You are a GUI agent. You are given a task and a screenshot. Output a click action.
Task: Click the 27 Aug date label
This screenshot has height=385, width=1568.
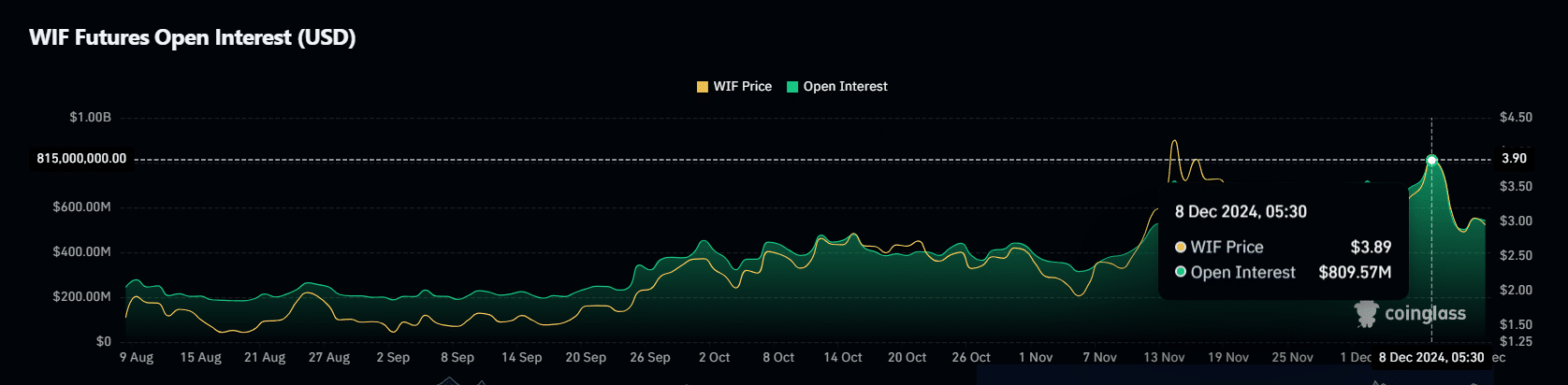pyautogui.click(x=329, y=357)
